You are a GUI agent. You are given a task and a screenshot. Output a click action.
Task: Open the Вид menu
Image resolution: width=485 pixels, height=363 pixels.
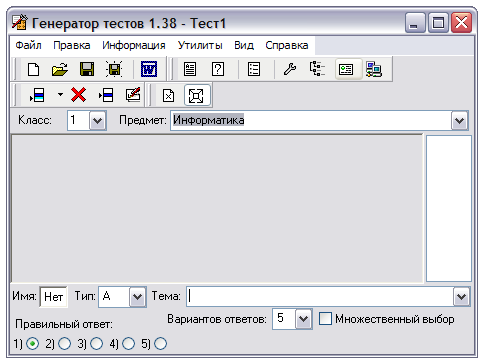click(244, 45)
